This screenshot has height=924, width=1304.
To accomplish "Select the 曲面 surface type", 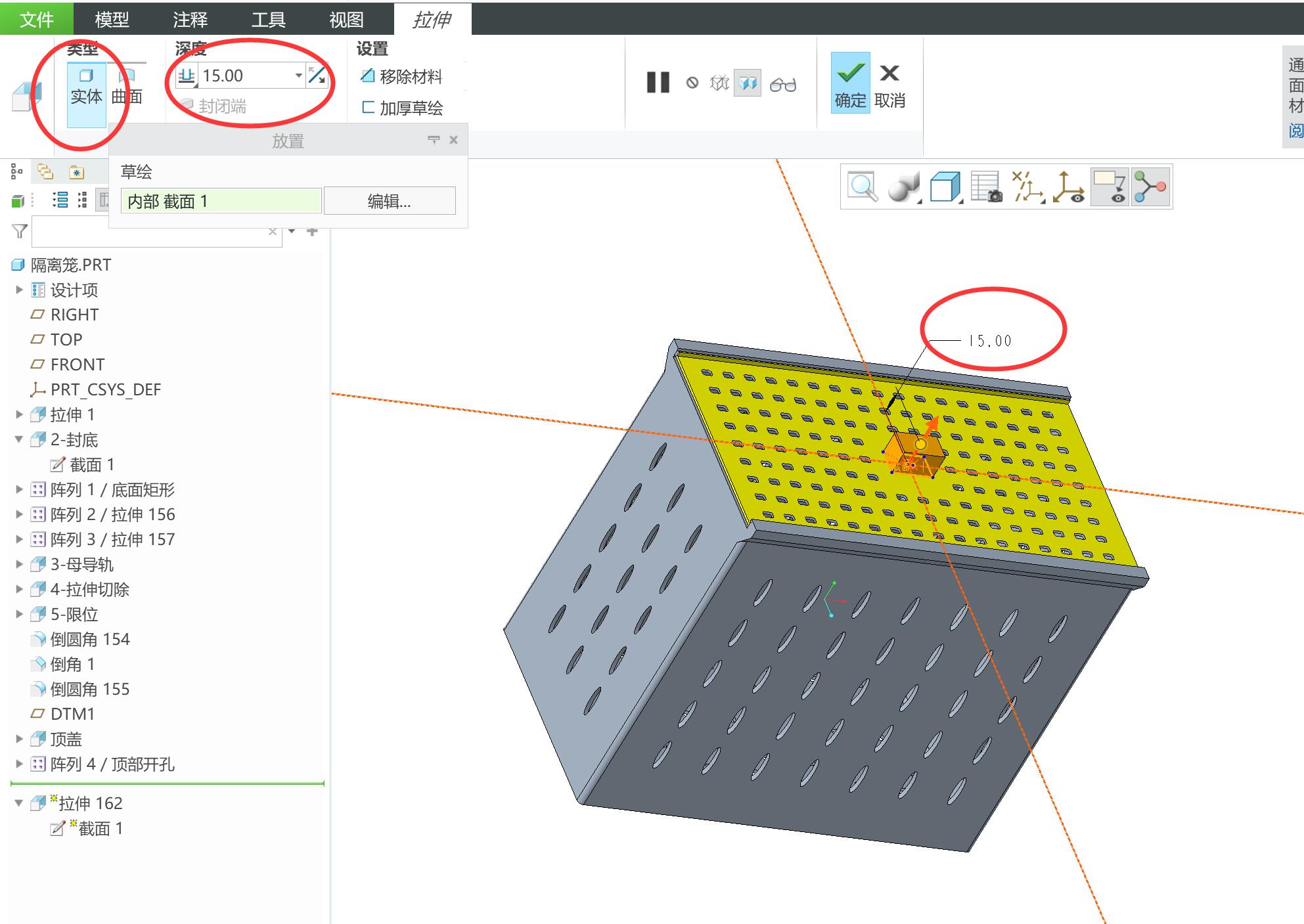I will coord(127,87).
